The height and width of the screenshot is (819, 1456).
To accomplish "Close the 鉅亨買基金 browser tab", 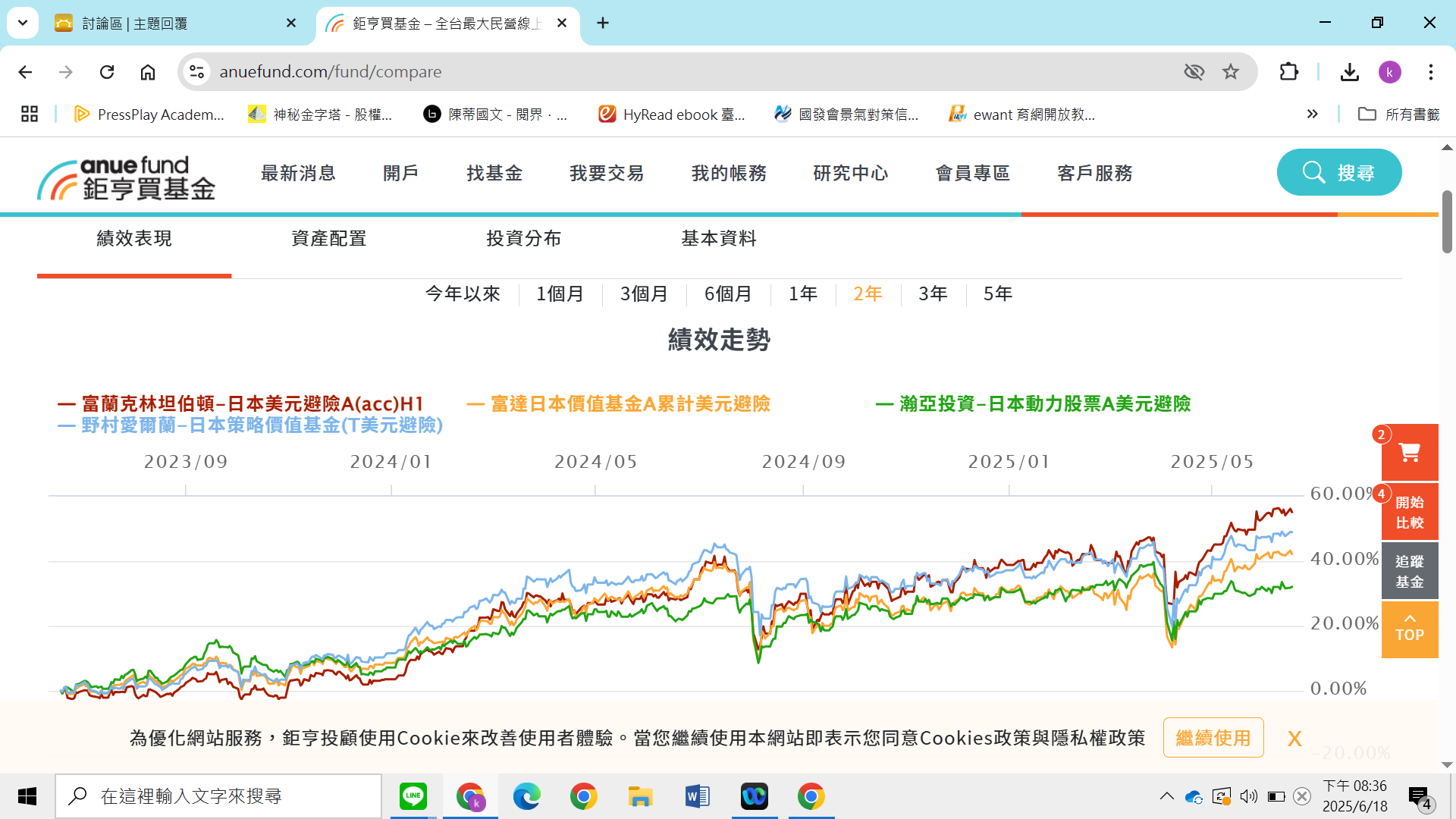I will coord(562,24).
